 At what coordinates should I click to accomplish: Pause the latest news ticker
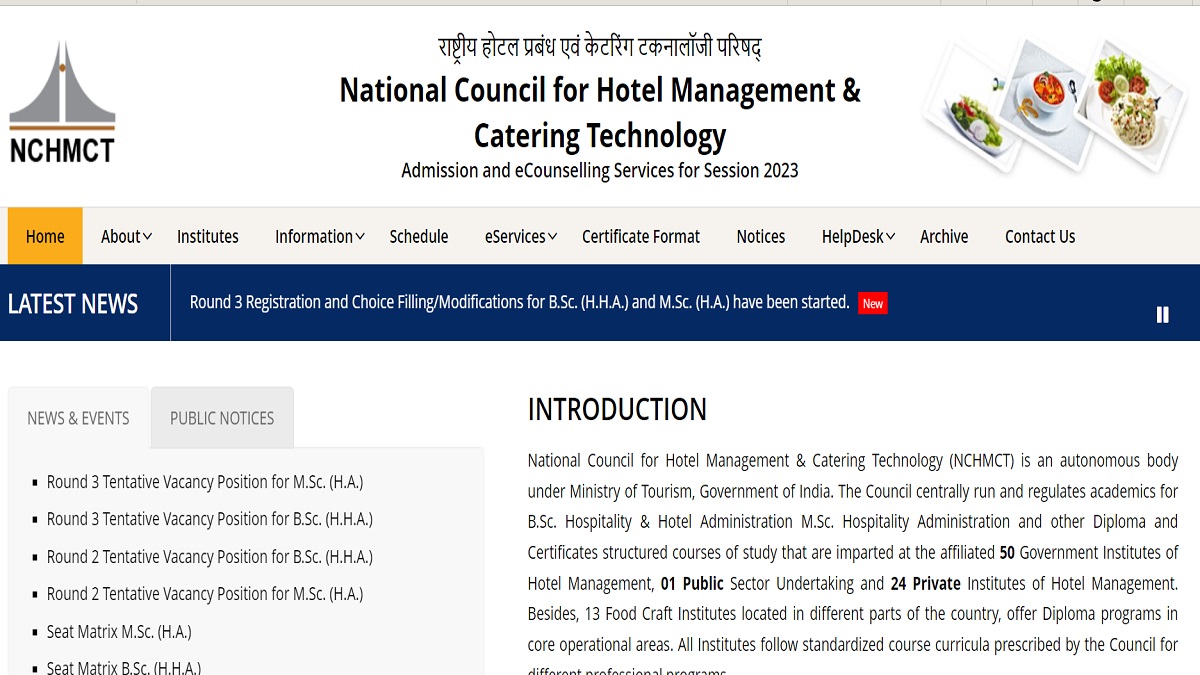tap(1162, 315)
